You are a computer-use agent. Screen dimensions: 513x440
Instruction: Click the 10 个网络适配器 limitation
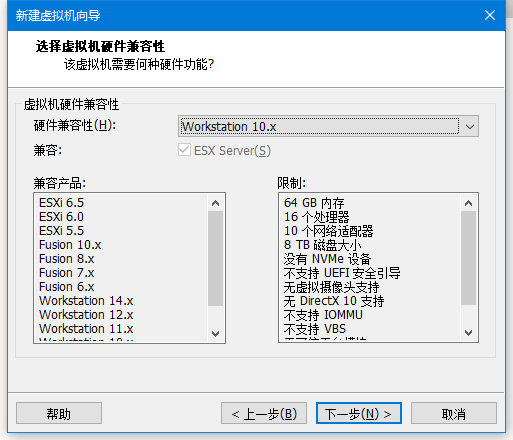[329, 231]
